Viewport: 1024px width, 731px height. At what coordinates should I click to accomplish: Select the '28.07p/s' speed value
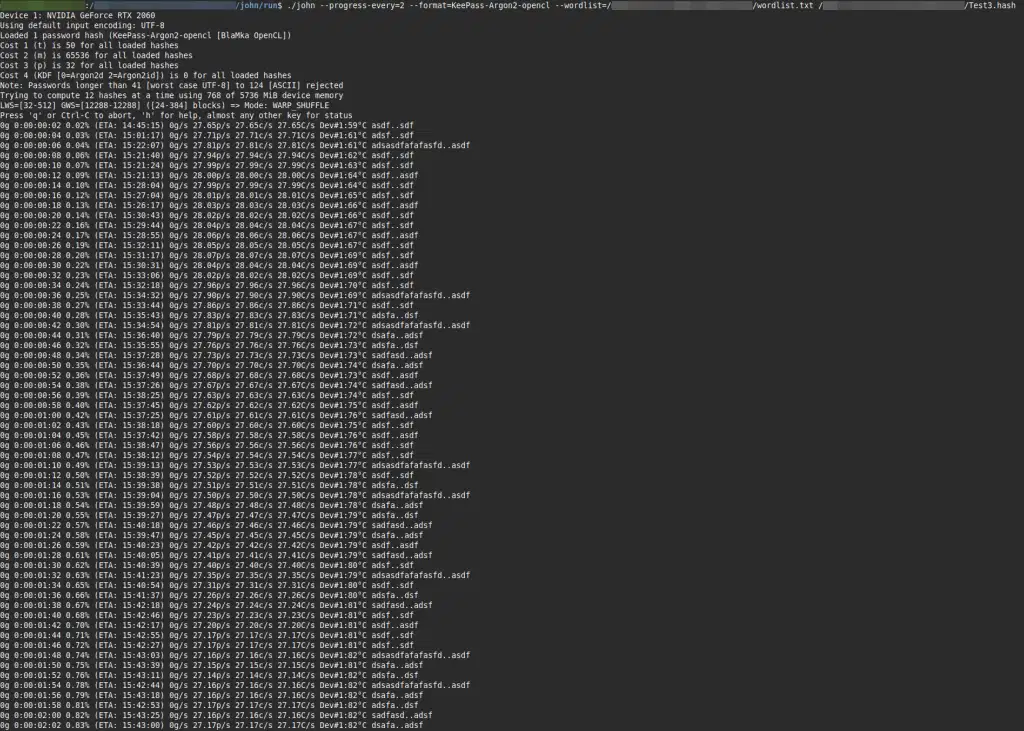coord(211,255)
